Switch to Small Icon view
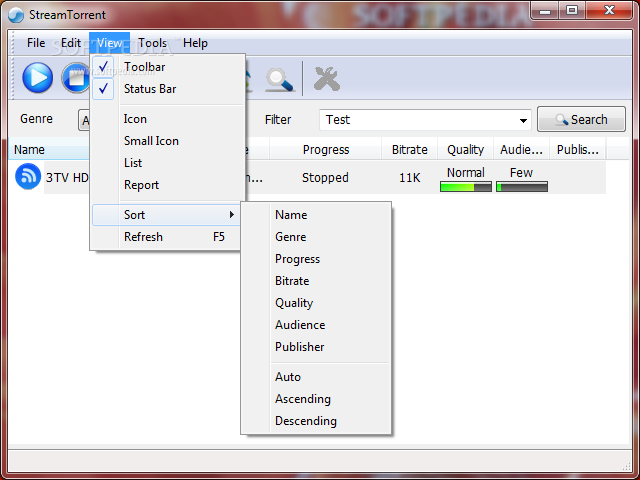This screenshot has width=640, height=480. 167,141
